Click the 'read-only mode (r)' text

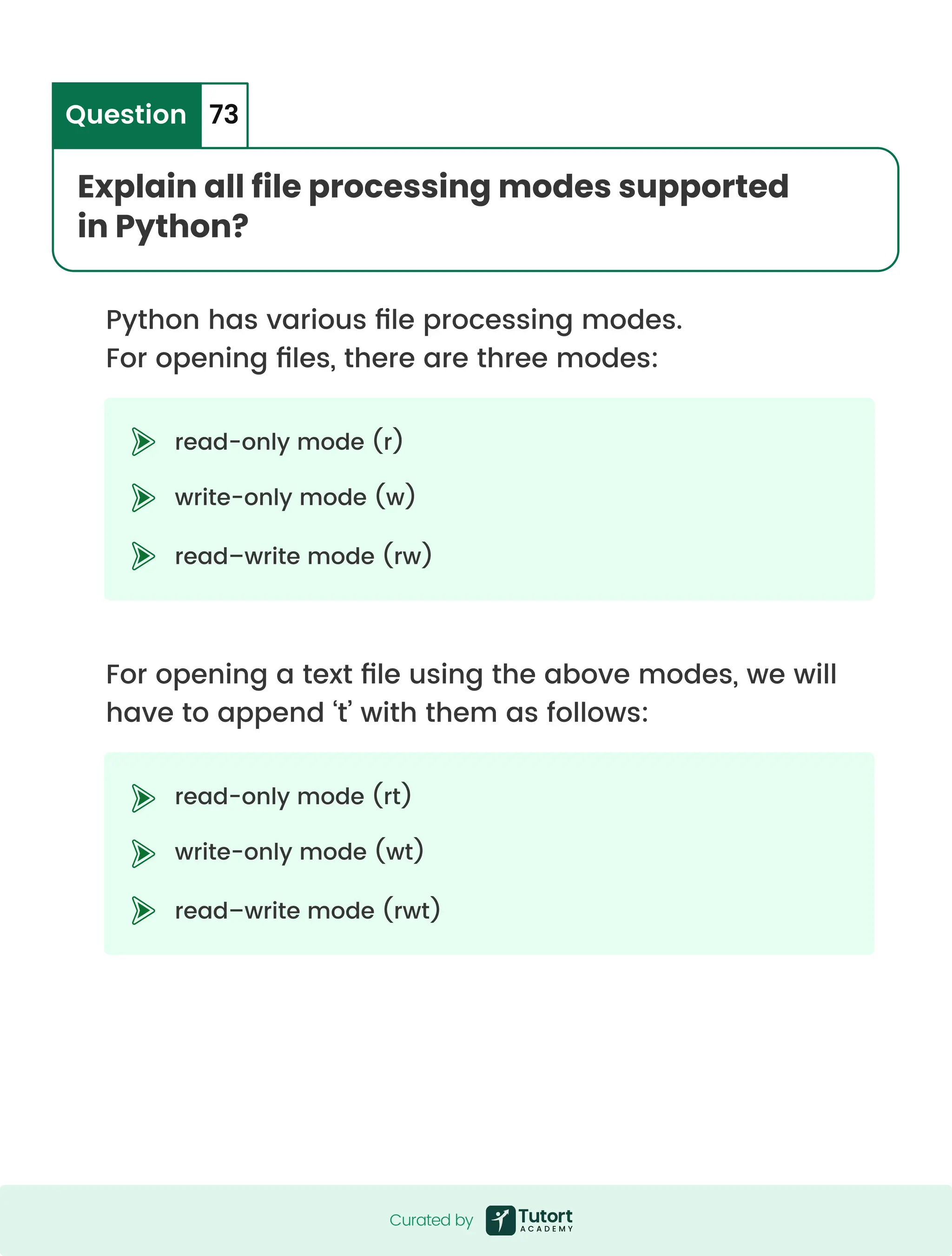click(x=288, y=442)
